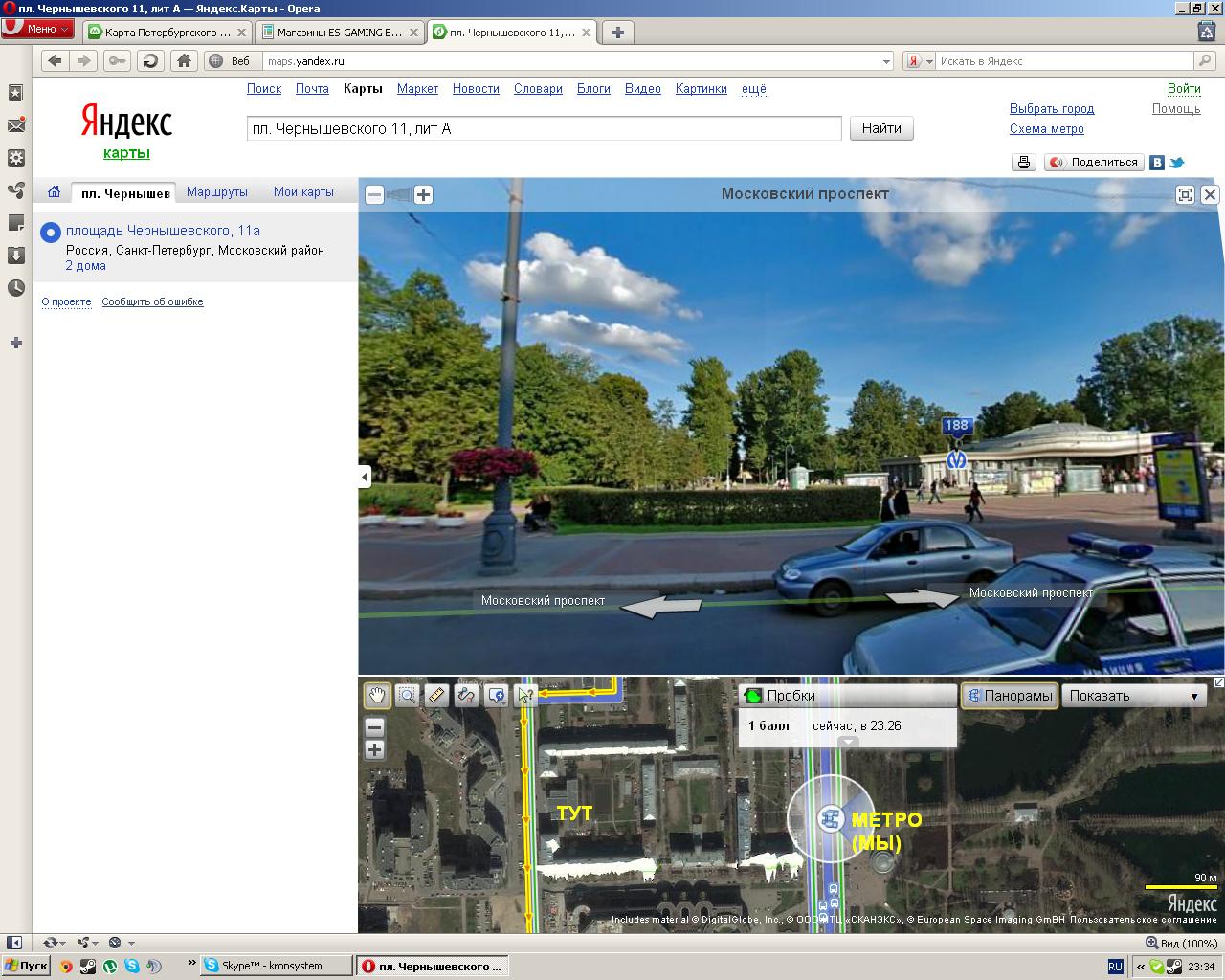Zoom in the panorama view
Viewport: 1225px width, 980px height.
(x=423, y=194)
